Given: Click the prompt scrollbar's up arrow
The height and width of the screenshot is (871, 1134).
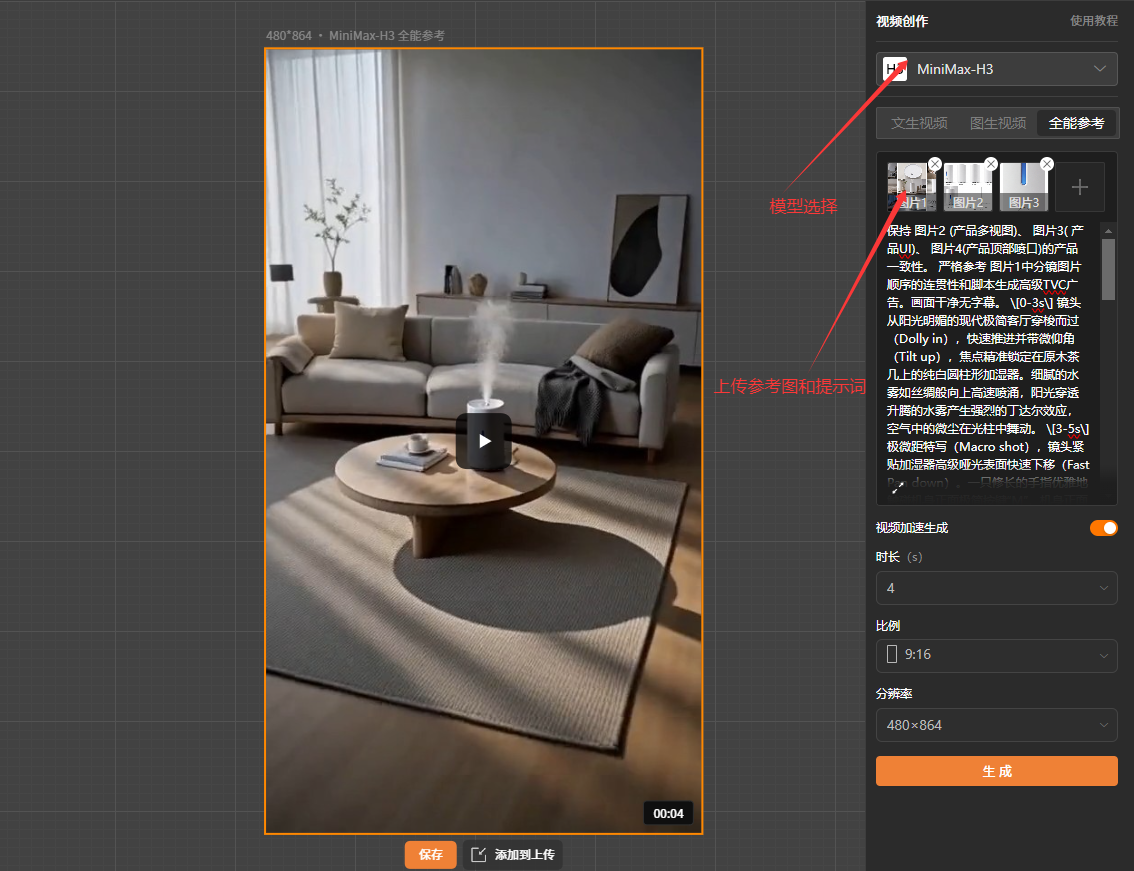Looking at the screenshot, I should pos(1108,231).
